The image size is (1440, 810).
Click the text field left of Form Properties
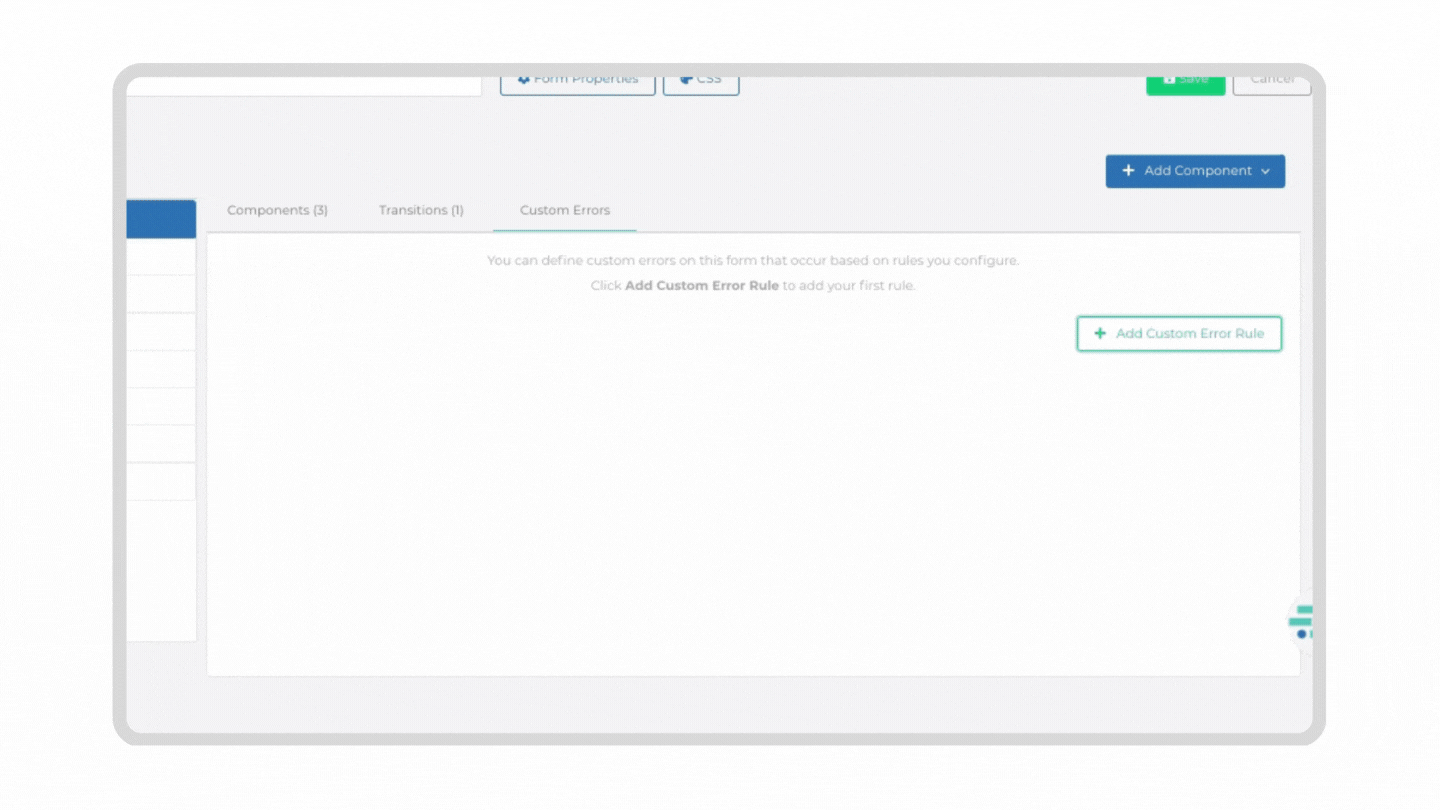(x=304, y=85)
